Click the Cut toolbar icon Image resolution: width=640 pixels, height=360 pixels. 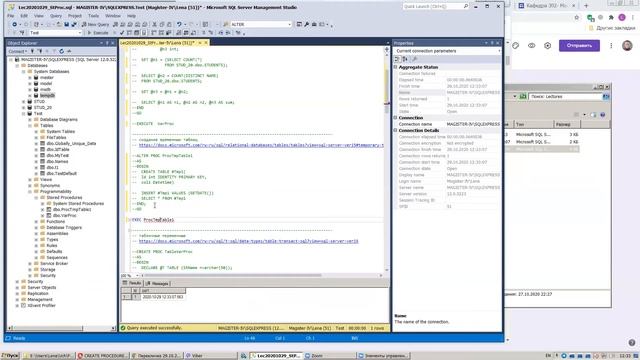[x=155, y=24]
